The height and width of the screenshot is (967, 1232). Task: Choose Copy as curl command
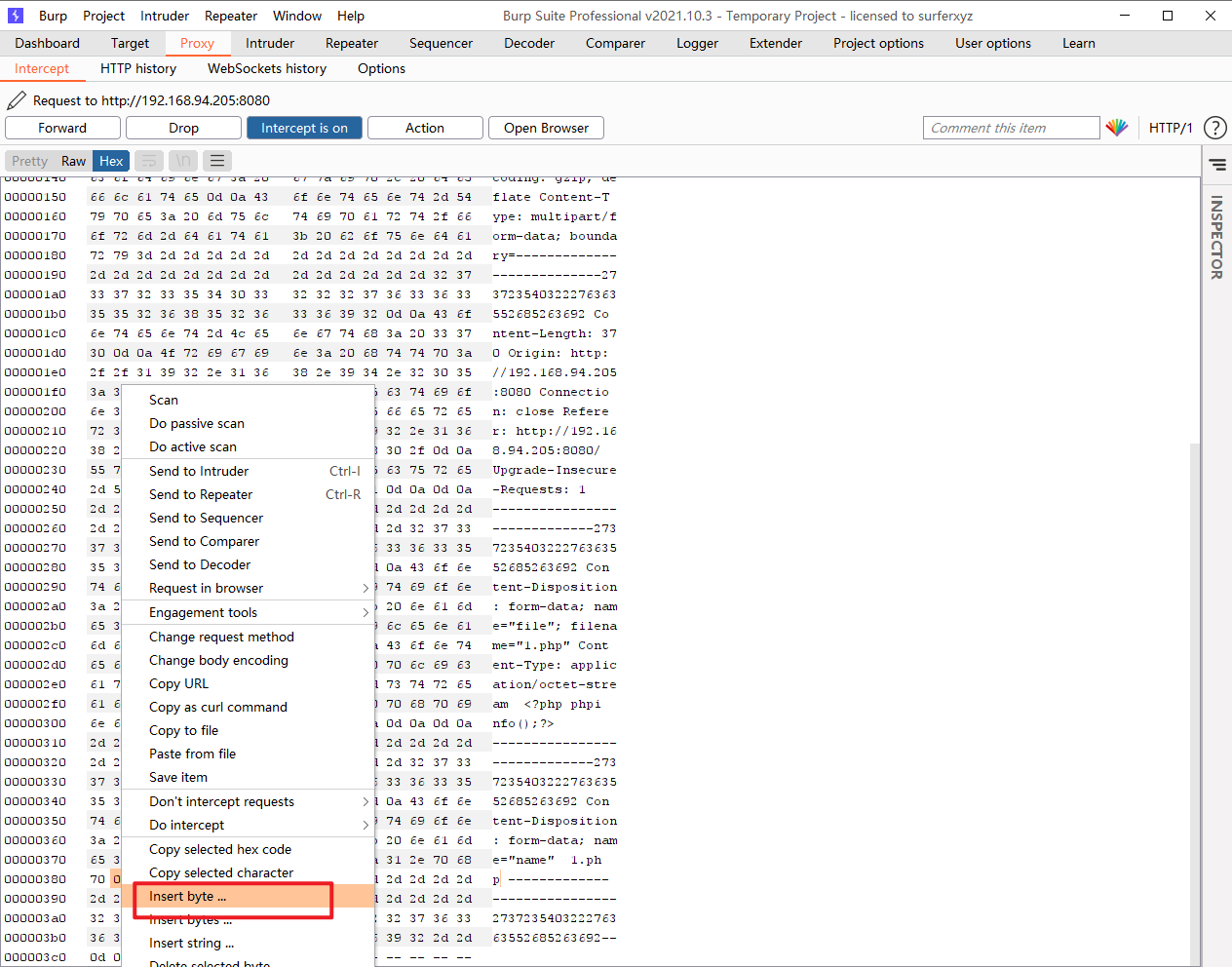tap(248, 707)
